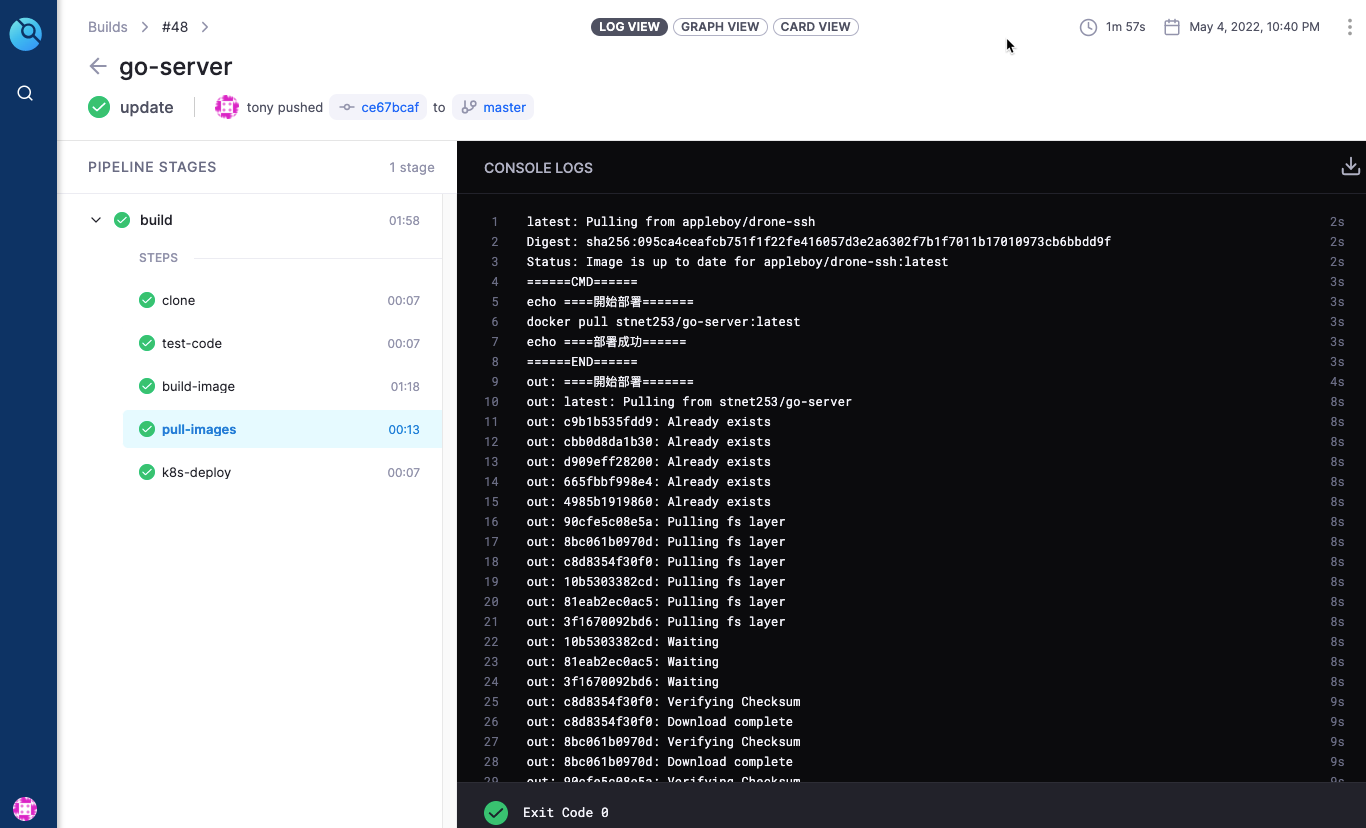The image size is (1366, 828).
Task: Click the green check icon of build-image step
Action: [147, 386]
